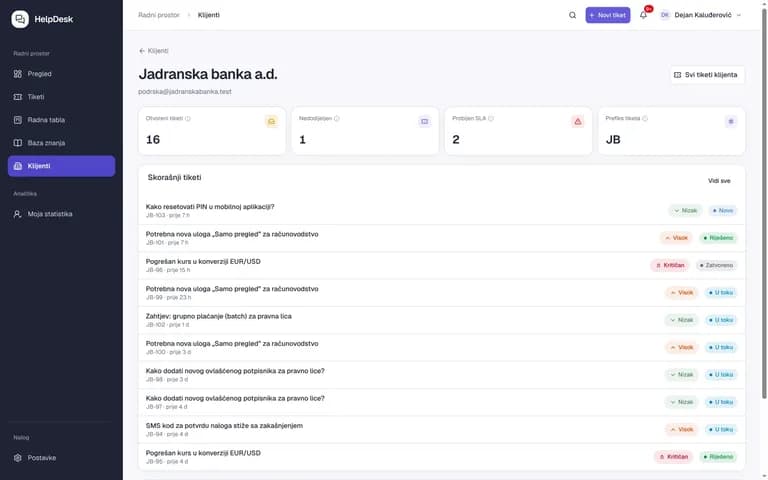Click plus icon in Novi tiket button

click(592, 15)
